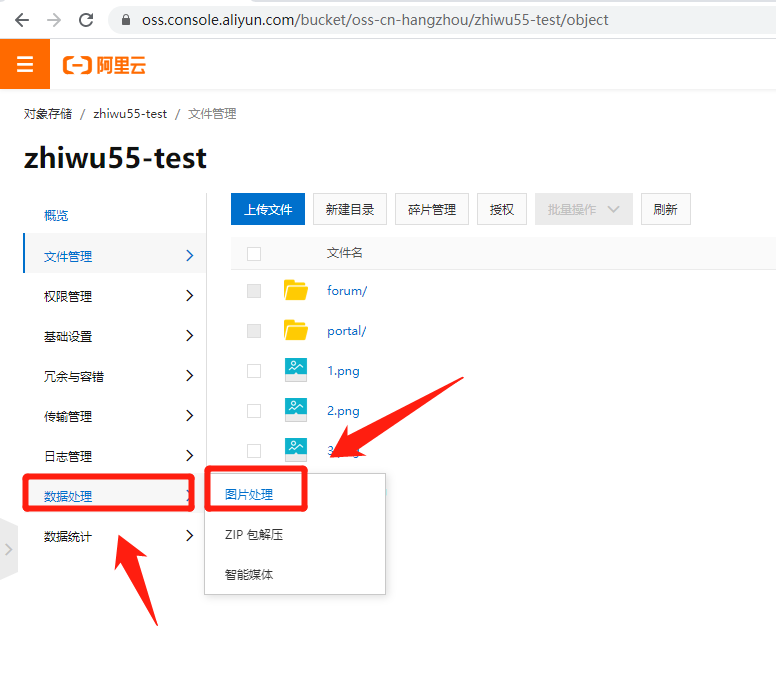Select 日志管理 in the sidebar
The width and height of the screenshot is (776, 677).
(68, 456)
